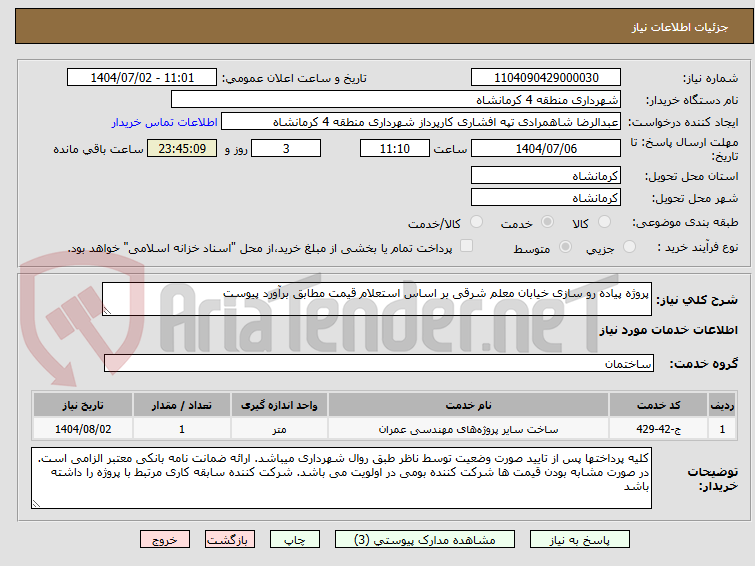Viewport: 755px width, 566px height.
Task: Click the remaining time field 23:45:09
Action: coord(182,148)
